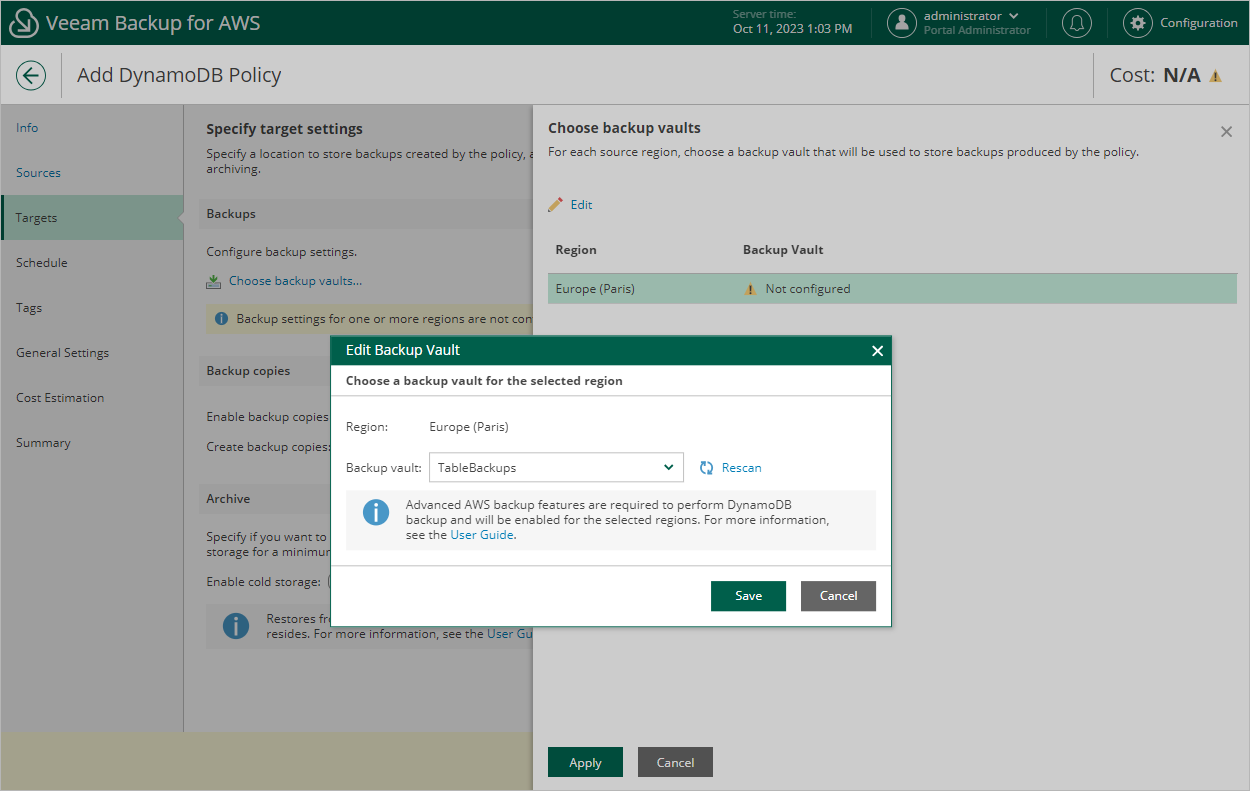Click the Configuration label in header
Screen dimensions: 1250x791
click(x=1198, y=23)
